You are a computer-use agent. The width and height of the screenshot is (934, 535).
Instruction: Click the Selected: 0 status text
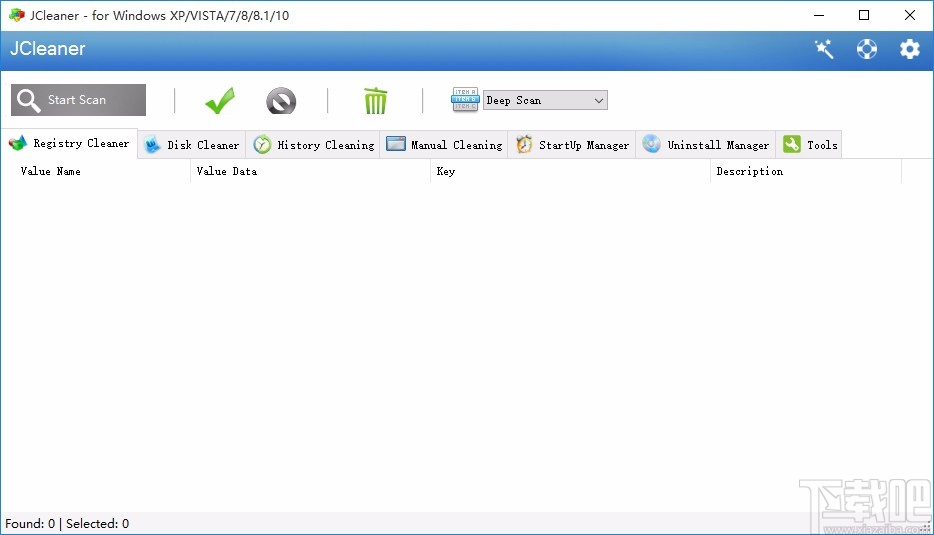point(98,524)
